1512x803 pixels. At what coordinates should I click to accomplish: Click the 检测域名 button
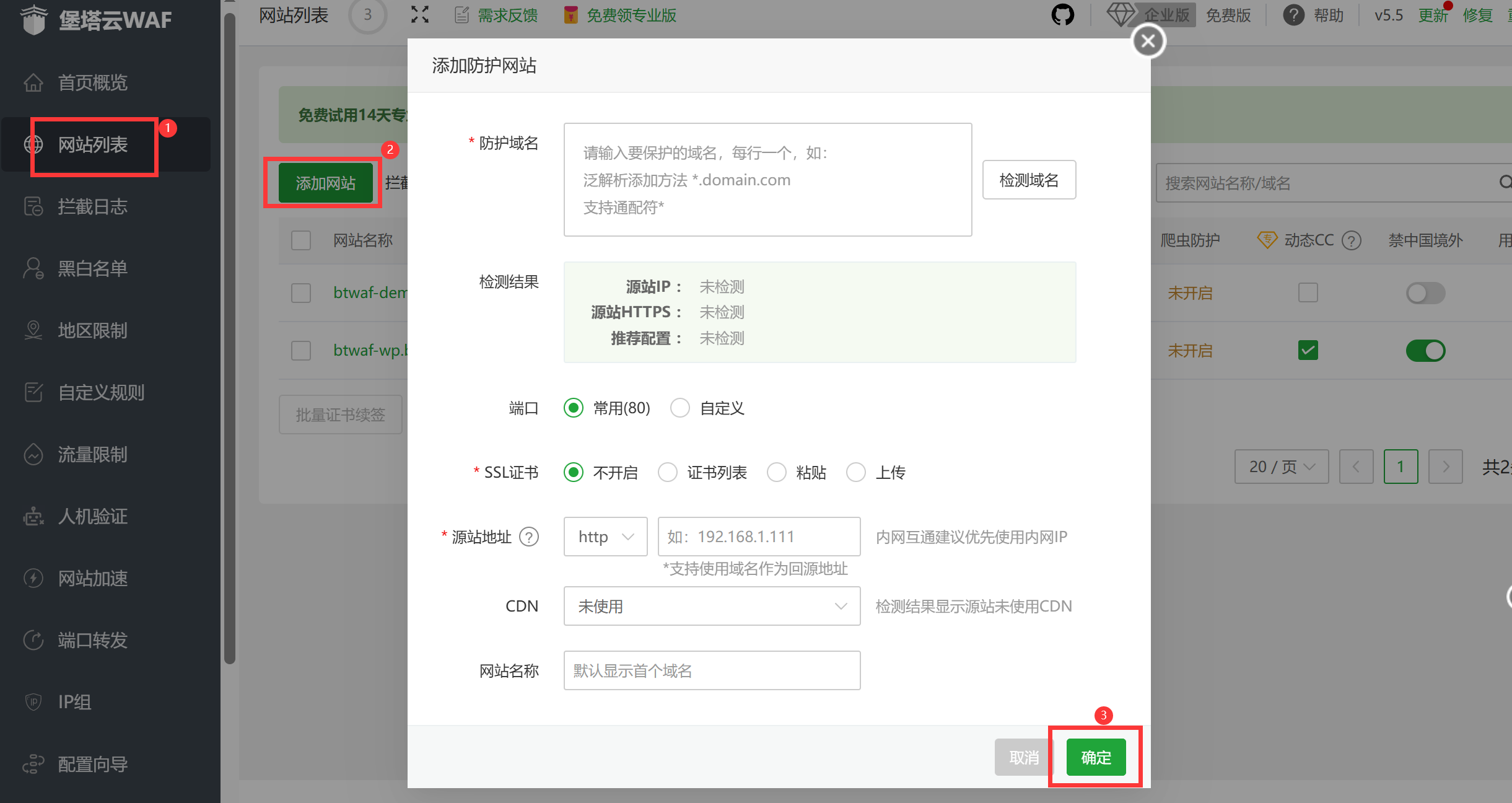pyautogui.click(x=1029, y=180)
